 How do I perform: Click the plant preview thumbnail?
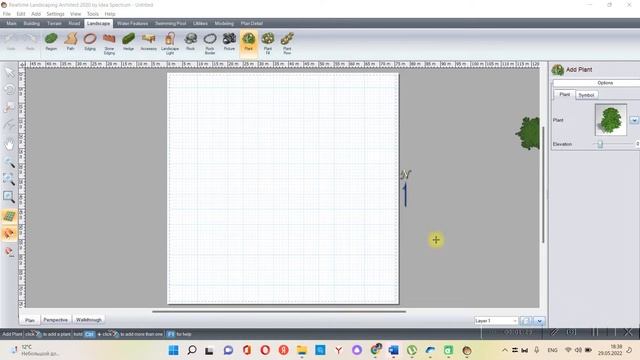[611, 120]
